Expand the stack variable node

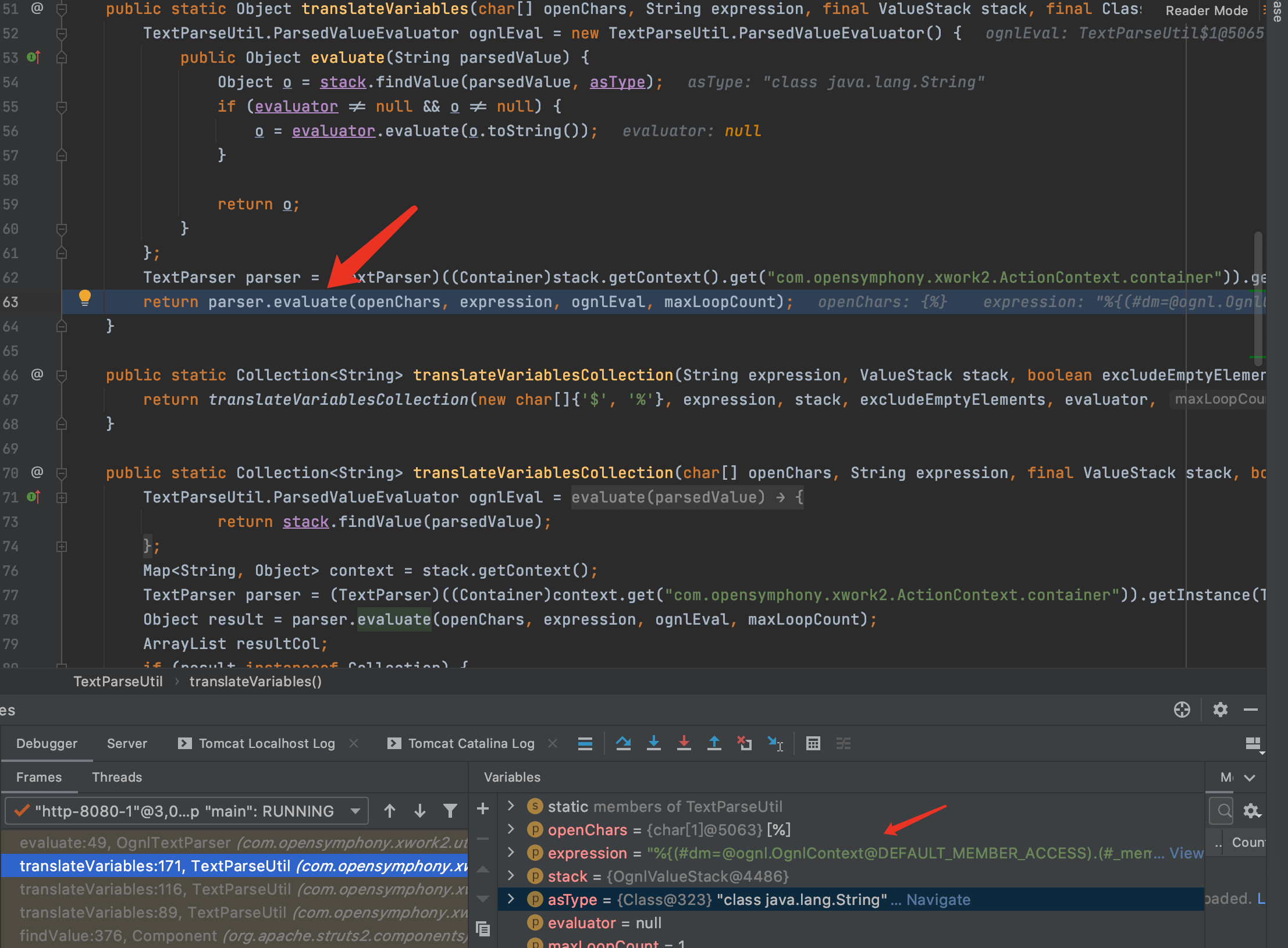pos(511,876)
